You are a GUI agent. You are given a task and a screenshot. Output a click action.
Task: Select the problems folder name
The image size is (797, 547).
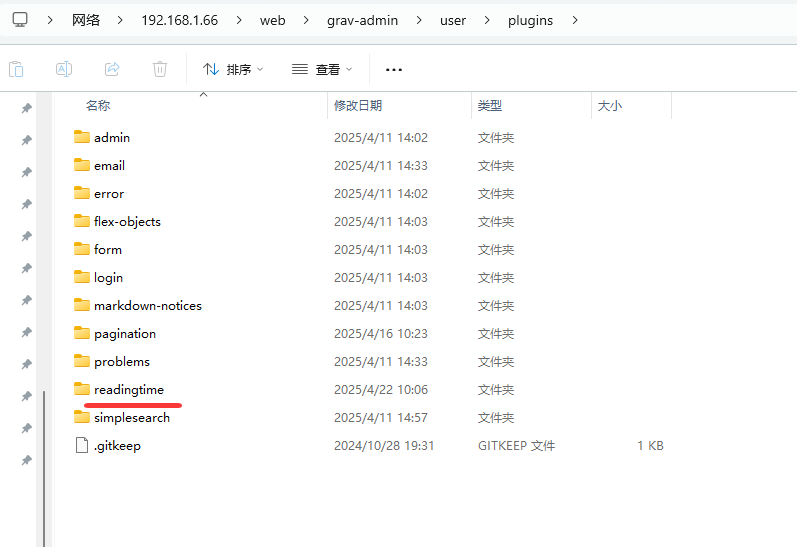click(122, 361)
